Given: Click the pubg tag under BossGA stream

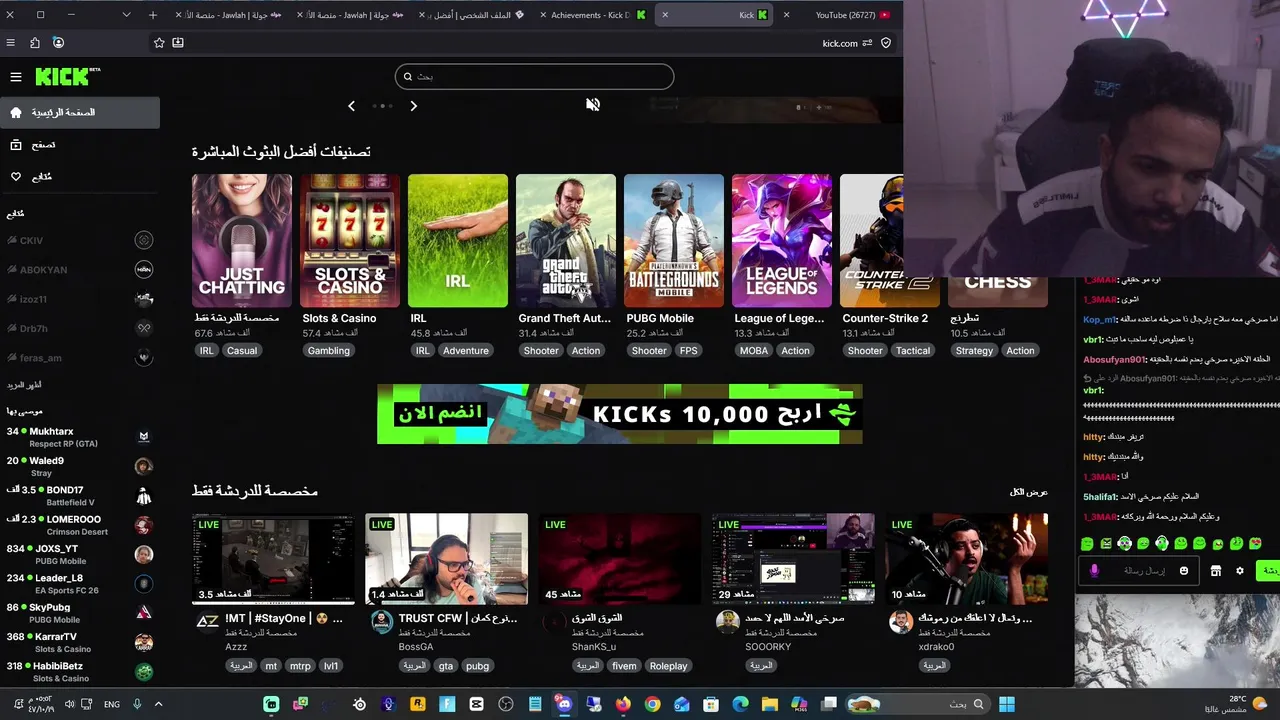Looking at the screenshot, I should (x=477, y=666).
